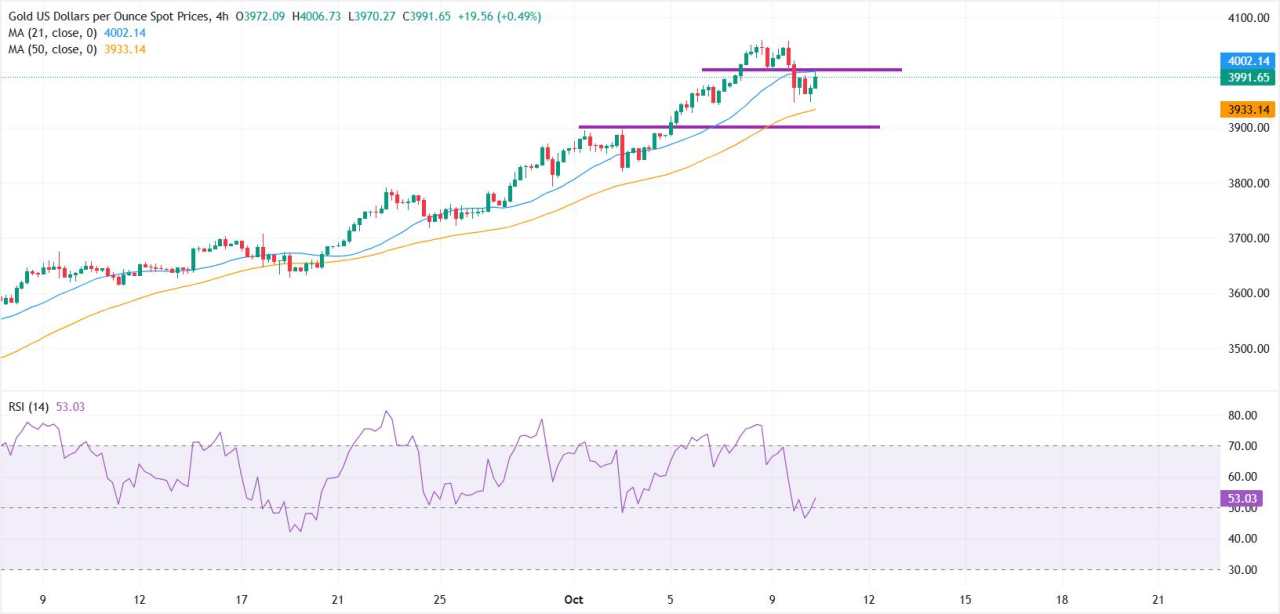Image resolution: width=1280 pixels, height=614 pixels.
Task: Open the 4h timeframe selector in the title
Action: [x=220, y=16]
